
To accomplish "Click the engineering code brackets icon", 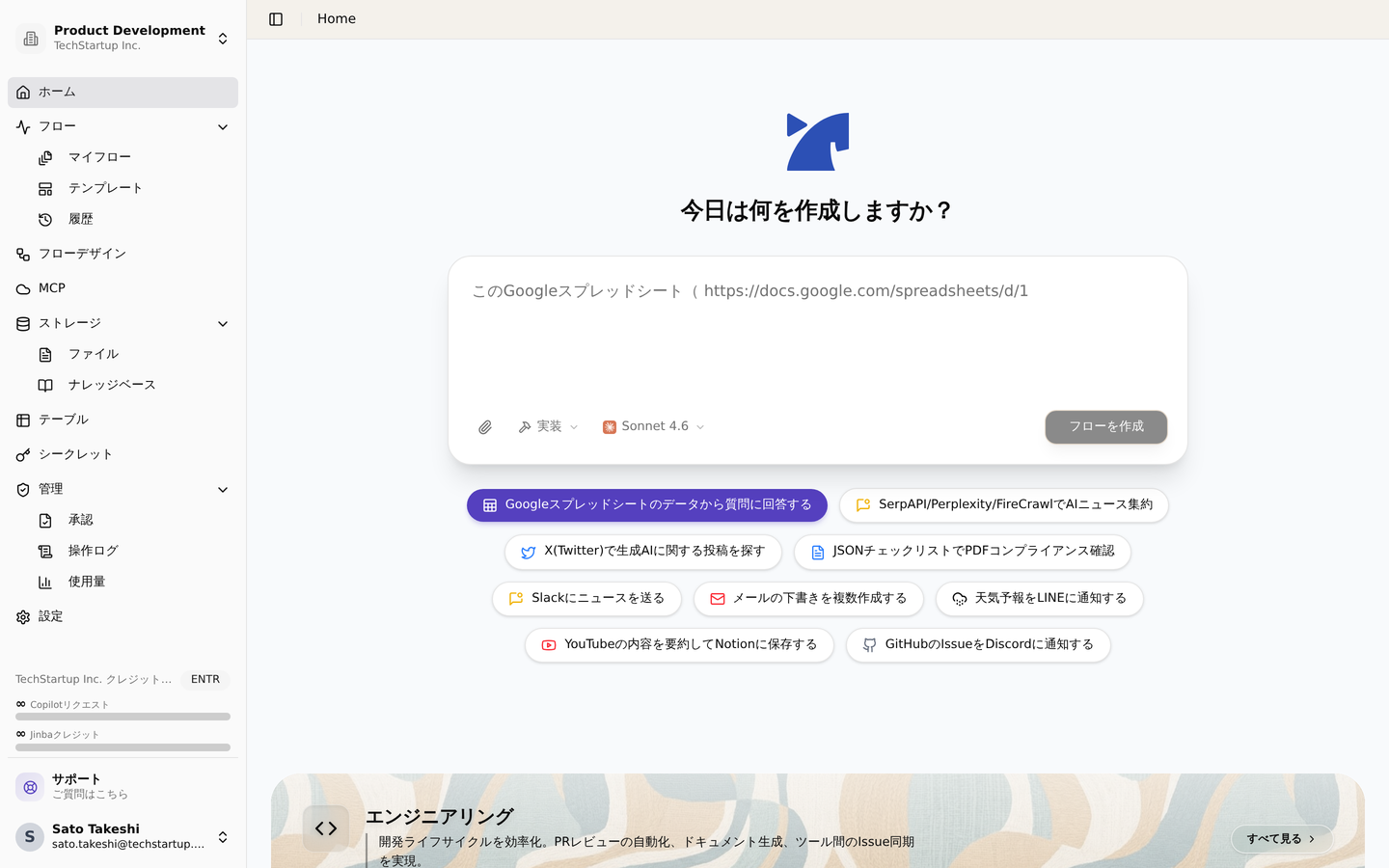I will pos(326,828).
